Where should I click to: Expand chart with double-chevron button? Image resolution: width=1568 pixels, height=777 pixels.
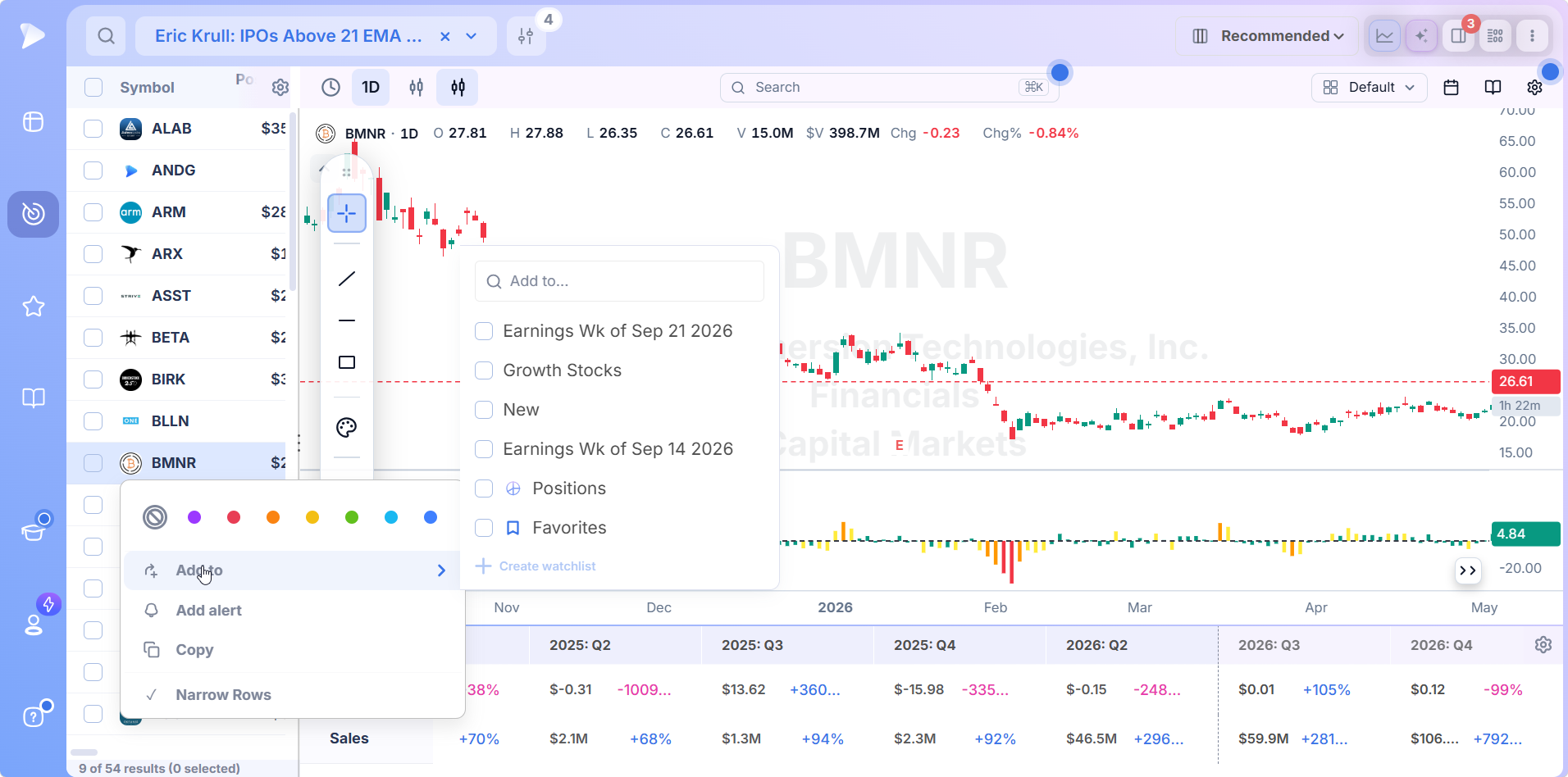click(x=1468, y=570)
